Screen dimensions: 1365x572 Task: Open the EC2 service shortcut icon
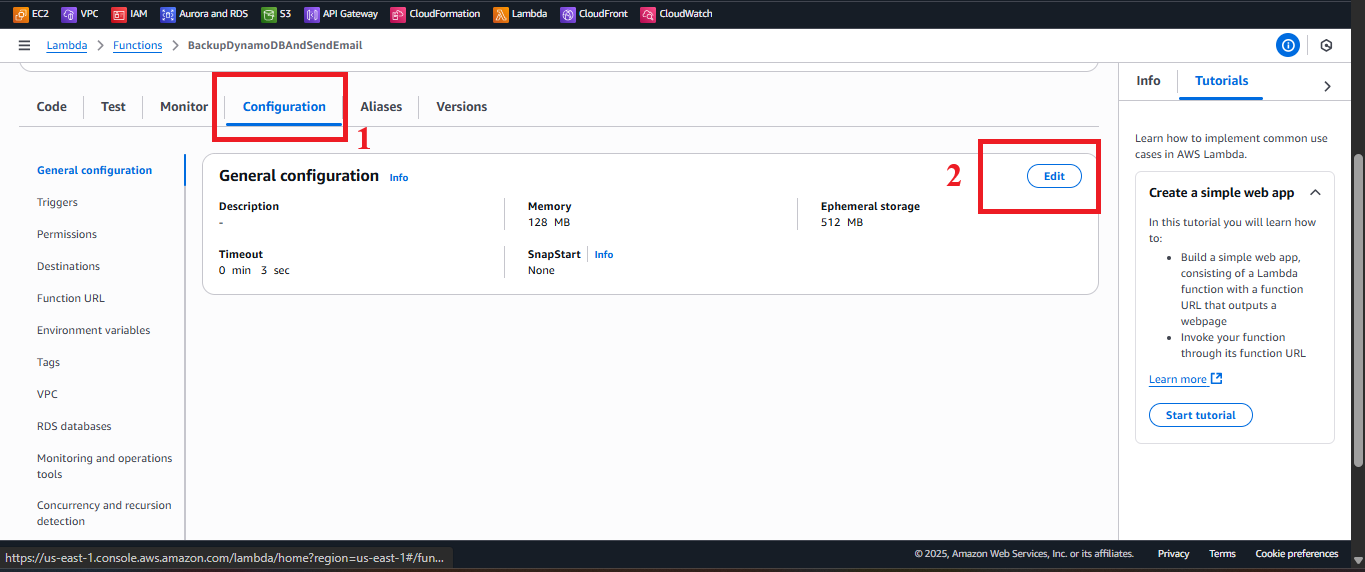(x=20, y=14)
